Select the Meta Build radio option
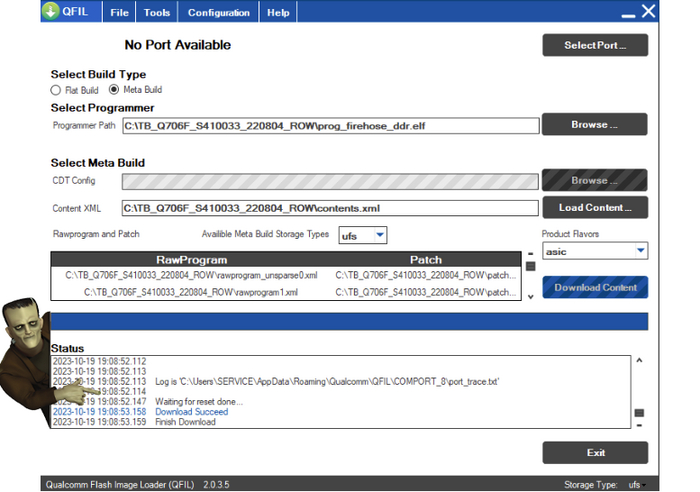This screenshot has width=700, height=492. pos(114,90)
